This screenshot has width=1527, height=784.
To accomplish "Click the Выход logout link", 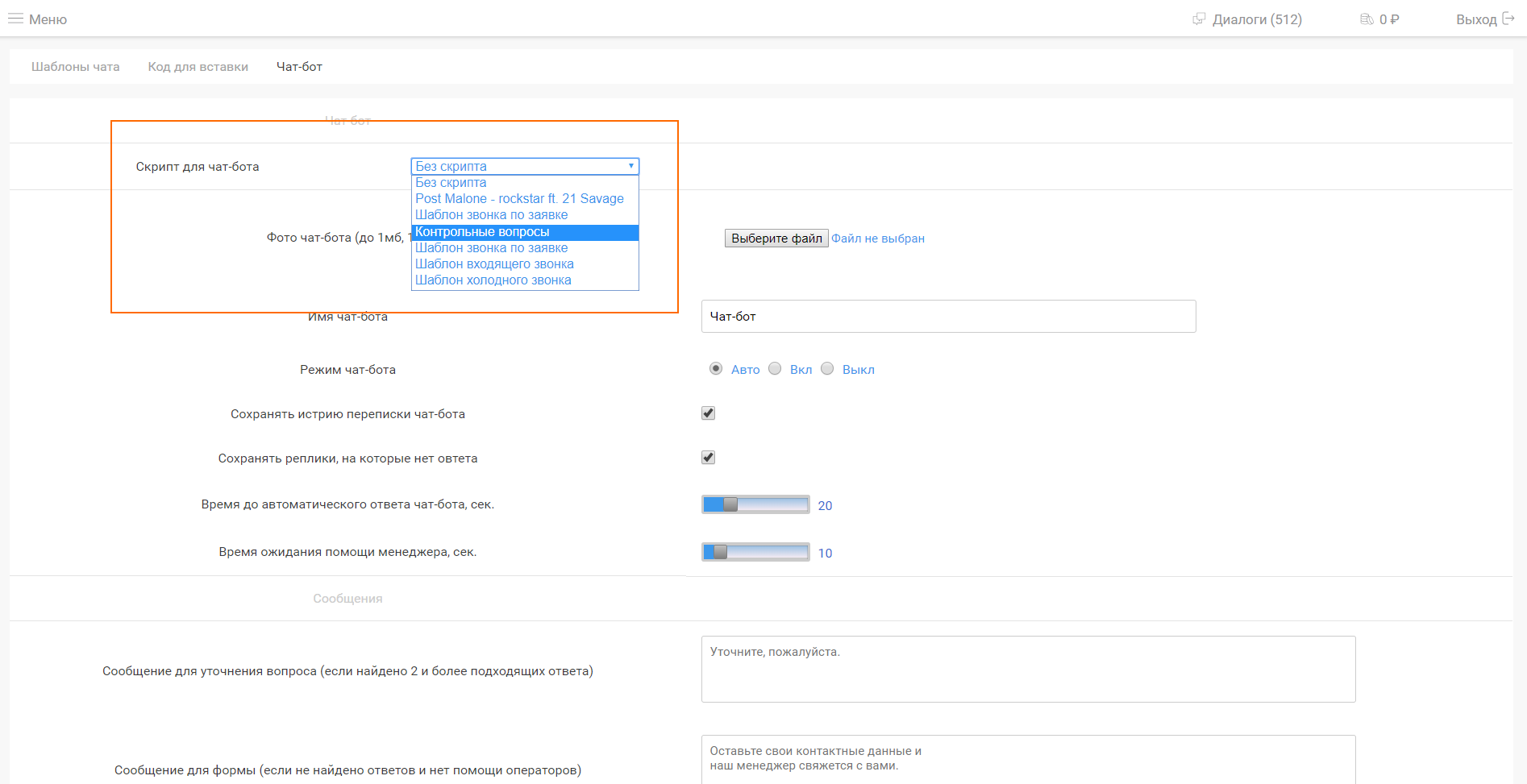I will tap(1476, 19).
